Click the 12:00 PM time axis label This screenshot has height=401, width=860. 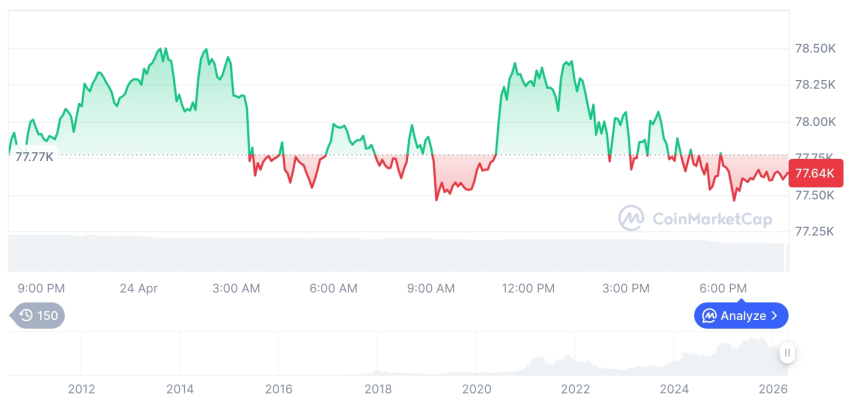point(528,288)
